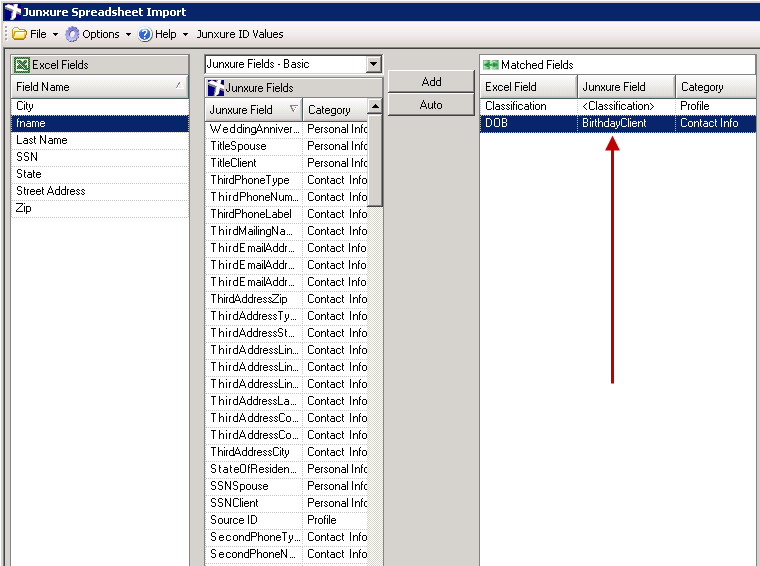The height and width of the screenshot is (566, 760).
Task: Select ThirdPhoneNum... in Junxure Fields
Action: point(286,197)
